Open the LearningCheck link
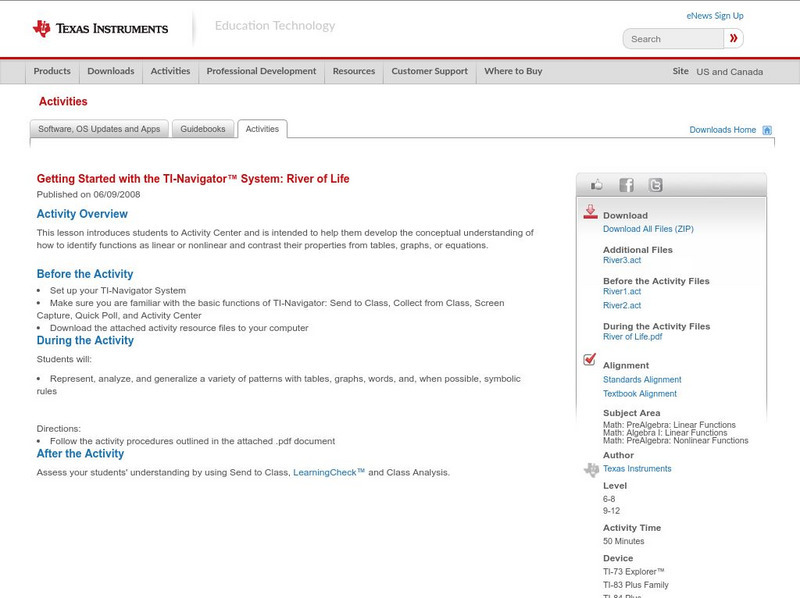 329,472
